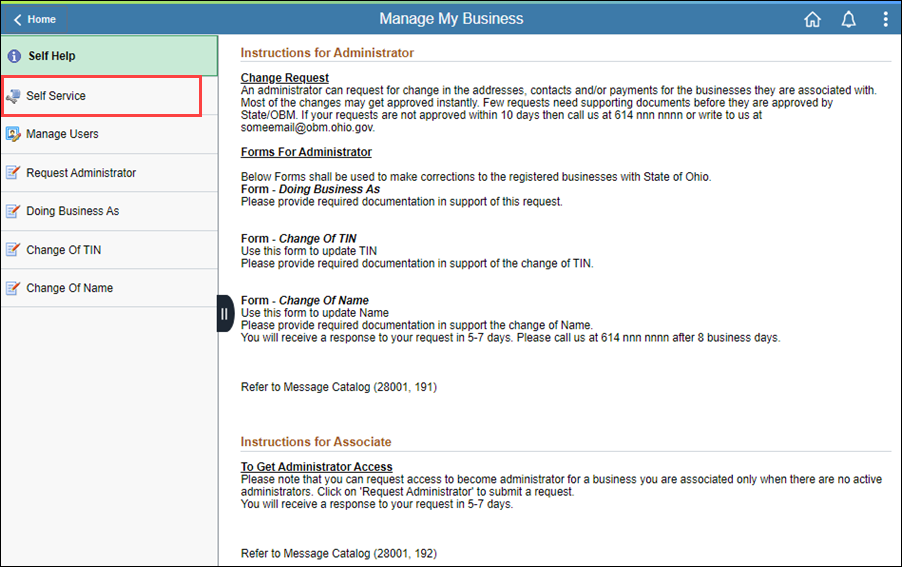Open the Self Service menu item
Screen dimensions: 902x567
click(56, 96)
